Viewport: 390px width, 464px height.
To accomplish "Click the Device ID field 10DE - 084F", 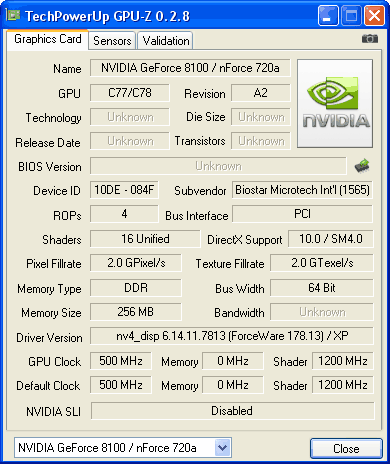I will (x=124, y=190).
